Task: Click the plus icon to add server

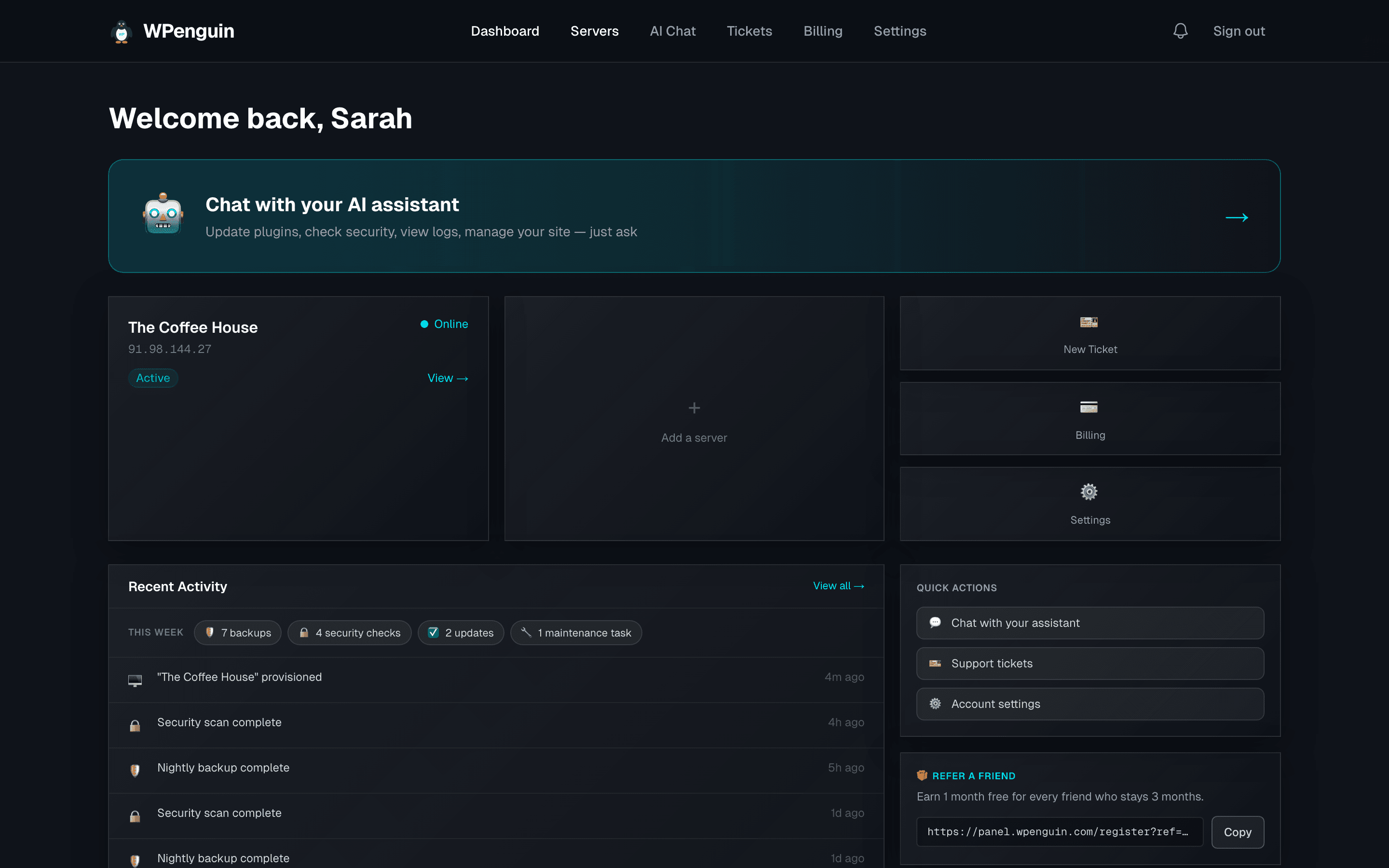Action: pyautogui.click(x=694, y=408)
